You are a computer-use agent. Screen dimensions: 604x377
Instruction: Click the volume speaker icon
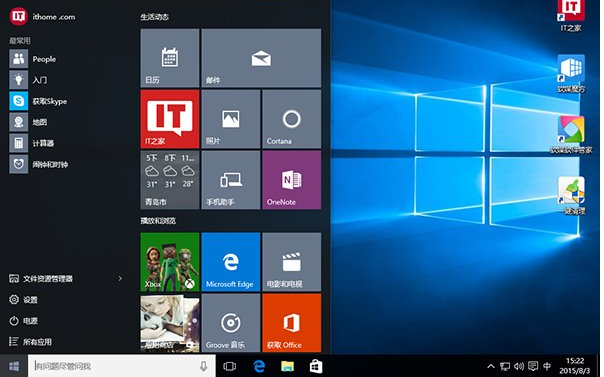click(x=519, y=366)
